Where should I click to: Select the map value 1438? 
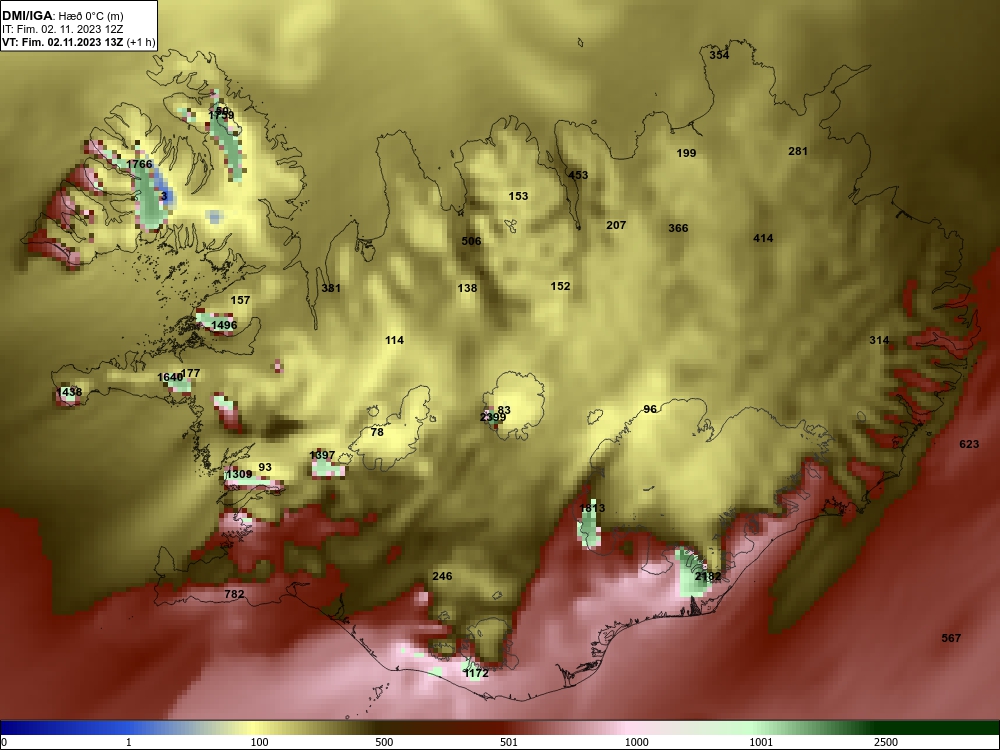pyautogui.click(x=70, y=392)
